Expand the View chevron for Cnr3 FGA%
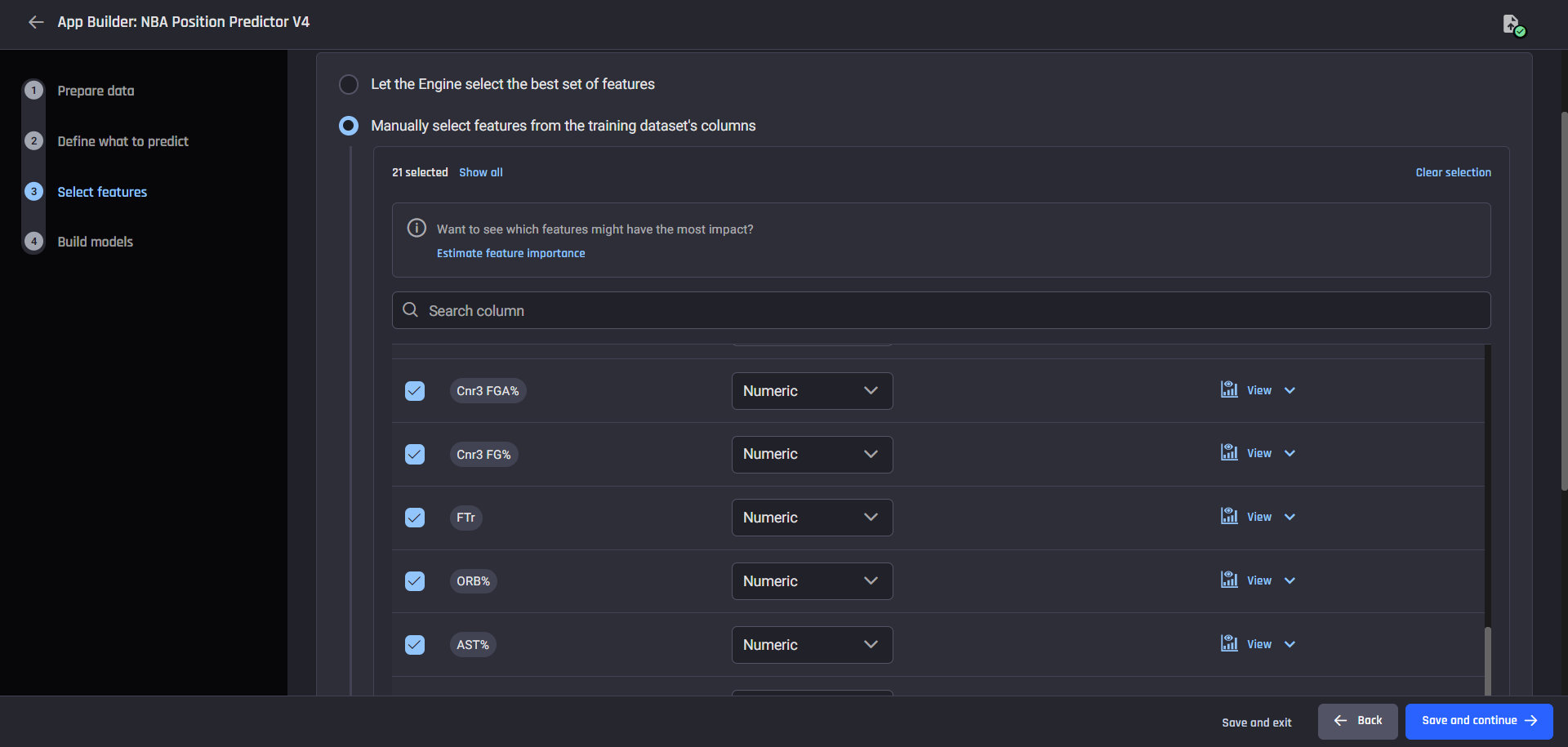 click(1290, 390)
